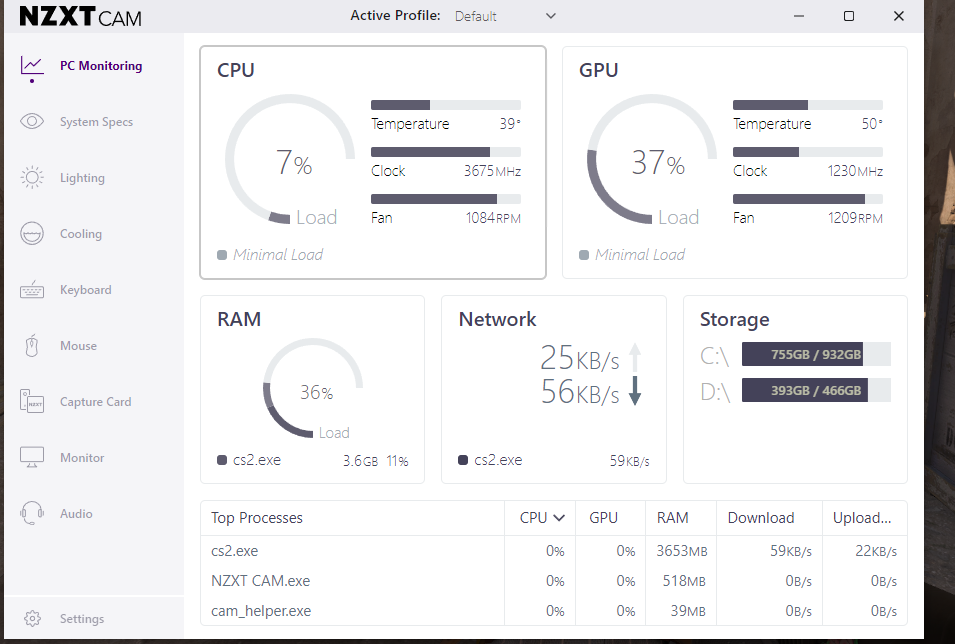Click the GPU load gauge showing 37%
This screenshot has width=955, height=644.
[652, 160]
